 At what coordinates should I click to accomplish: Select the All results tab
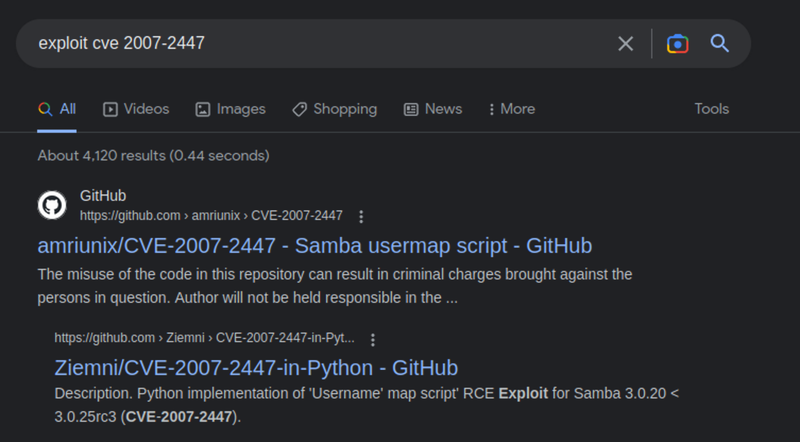57,109
